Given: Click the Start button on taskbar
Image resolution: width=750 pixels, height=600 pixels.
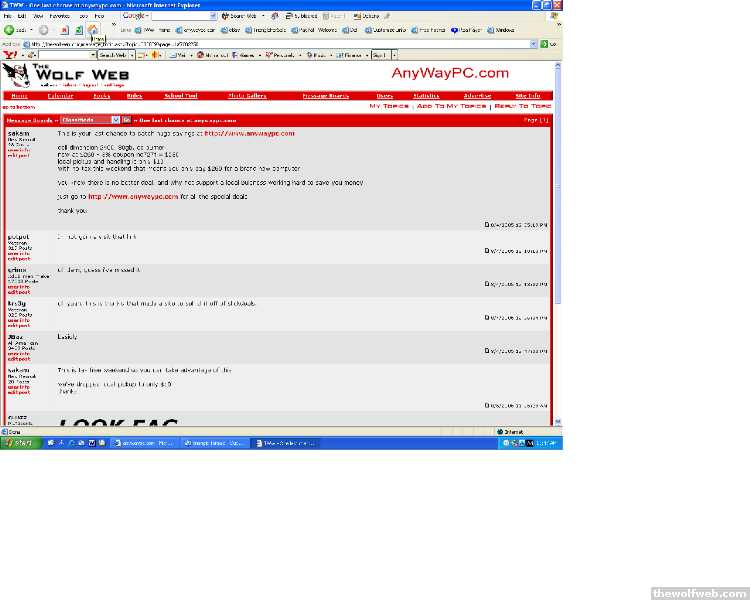Looking at the screenshot, I should point(17,442).
